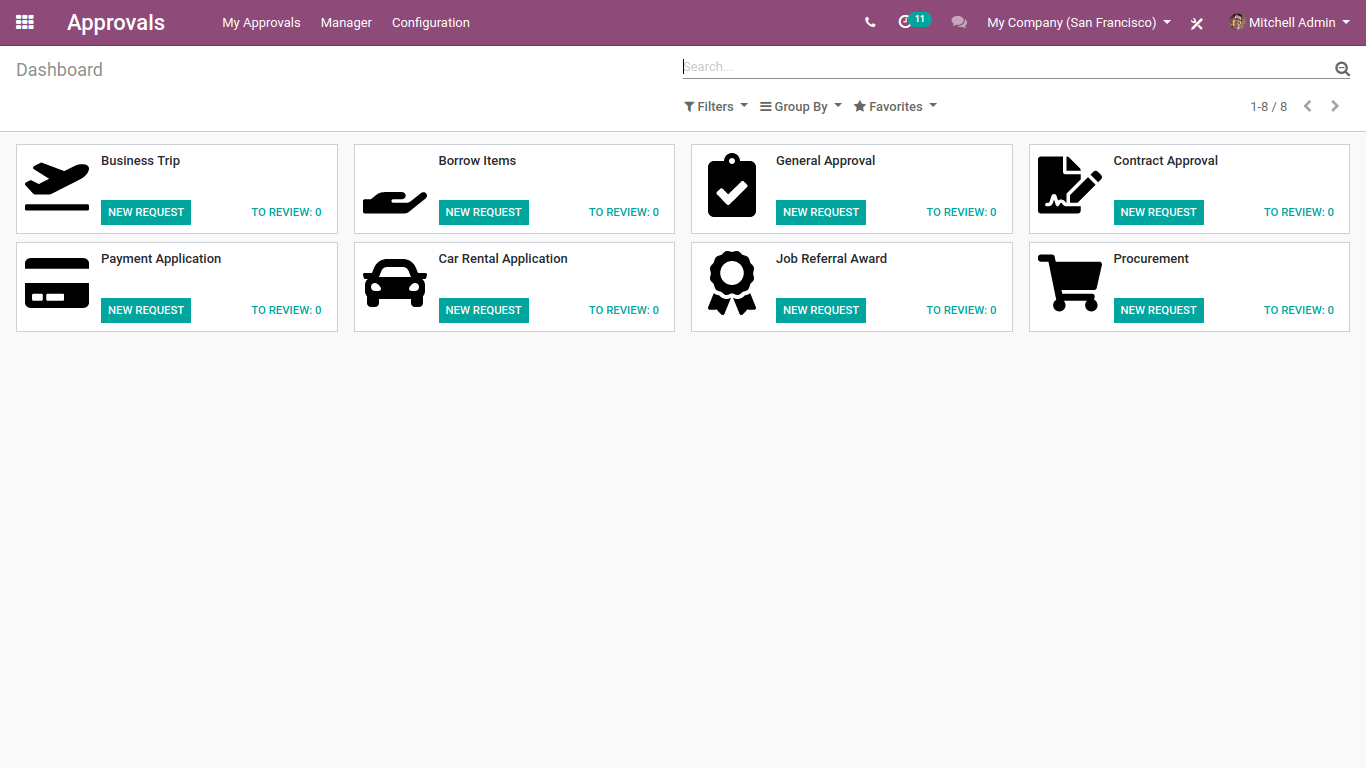The height and width of the screenshot is (768, 1366).
Task: Open Borrow Items To Review link
Action: (x=624, y=212)
